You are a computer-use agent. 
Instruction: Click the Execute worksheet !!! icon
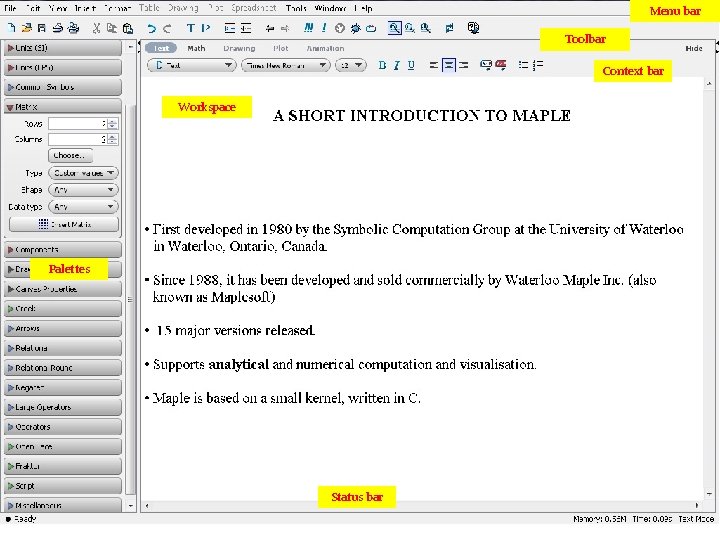tap(309, 28)
